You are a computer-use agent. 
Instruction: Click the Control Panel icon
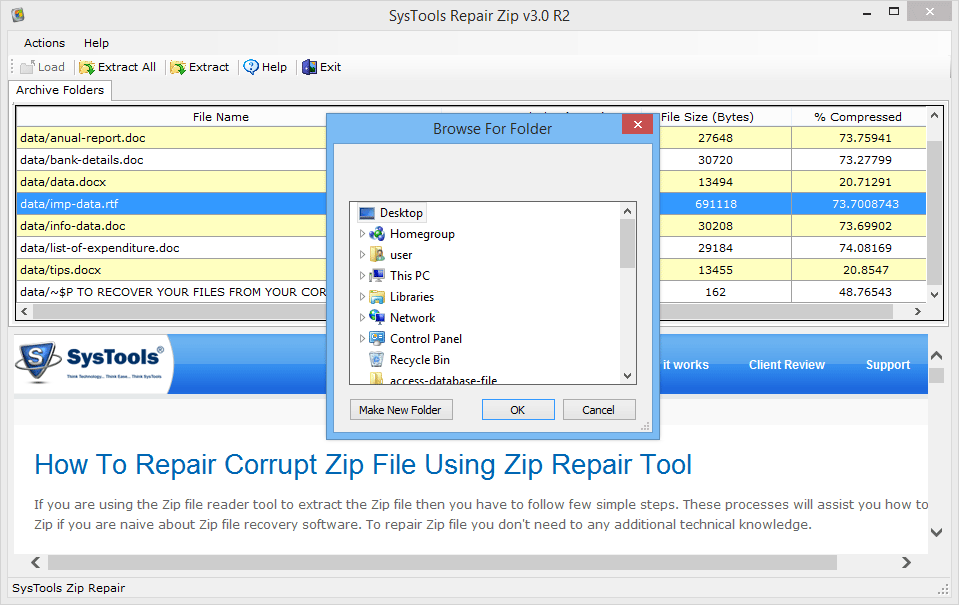point(377,338)
